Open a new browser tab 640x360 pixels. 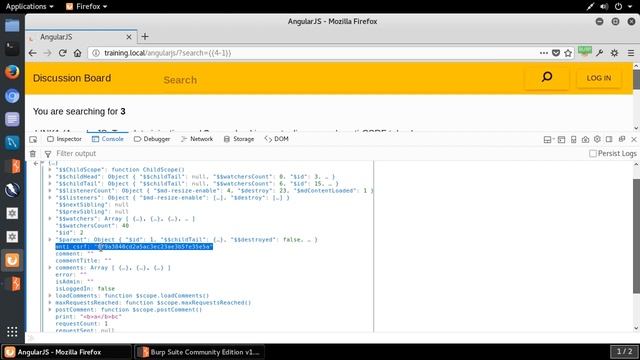145,37
